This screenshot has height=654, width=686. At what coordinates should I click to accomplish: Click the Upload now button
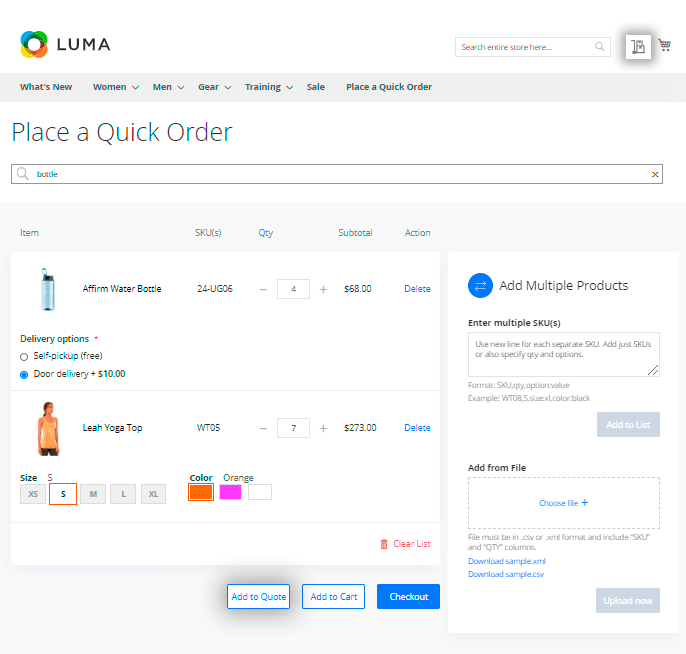pyautogui.click(x=627, y=600)
